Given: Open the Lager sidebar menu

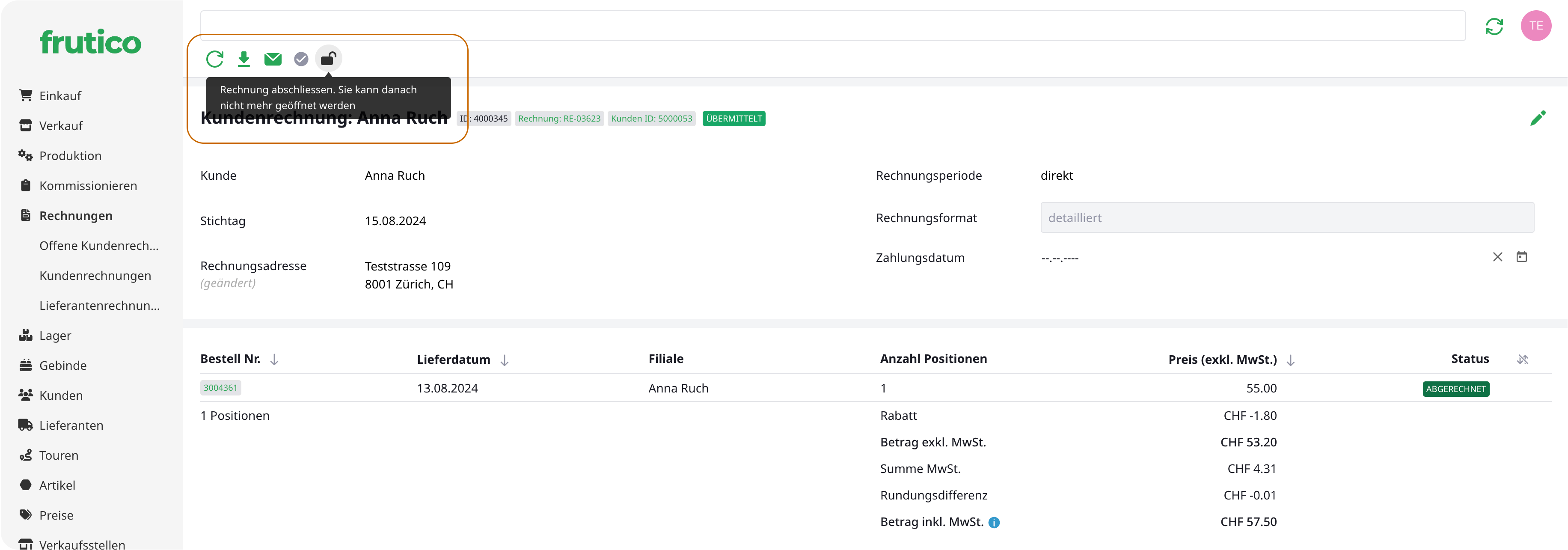Looking at the screenshot, I should coord(55,336).
